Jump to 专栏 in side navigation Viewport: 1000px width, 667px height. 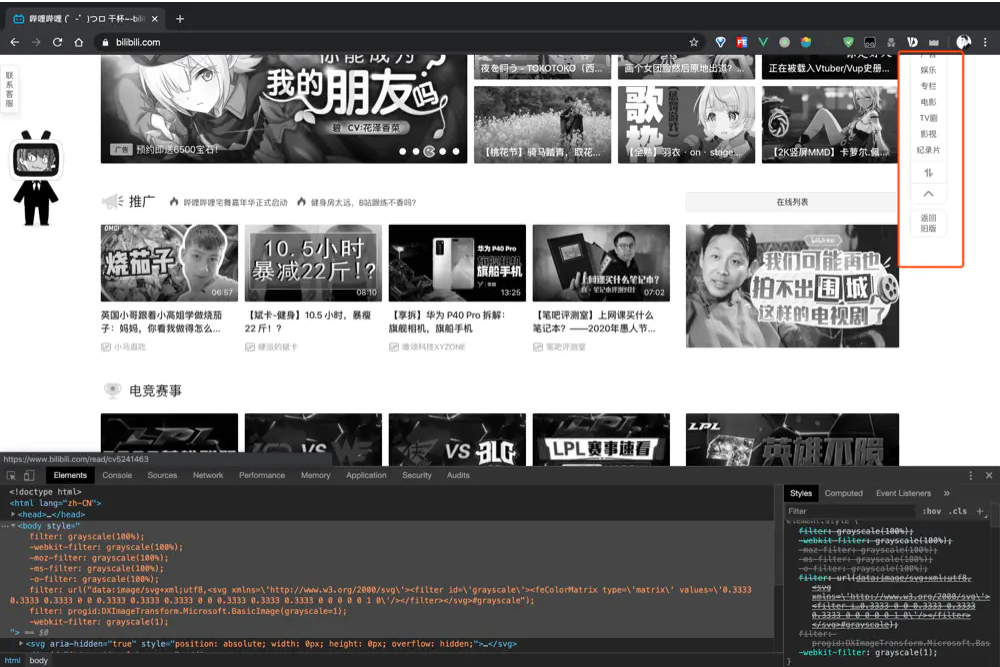(x=928, y=86)
